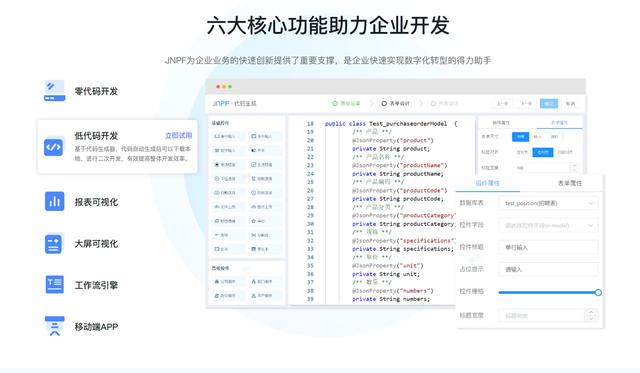Pick the 图片上传 image upload component
This screenshot has height=373, width=640.
click(265, 207)
